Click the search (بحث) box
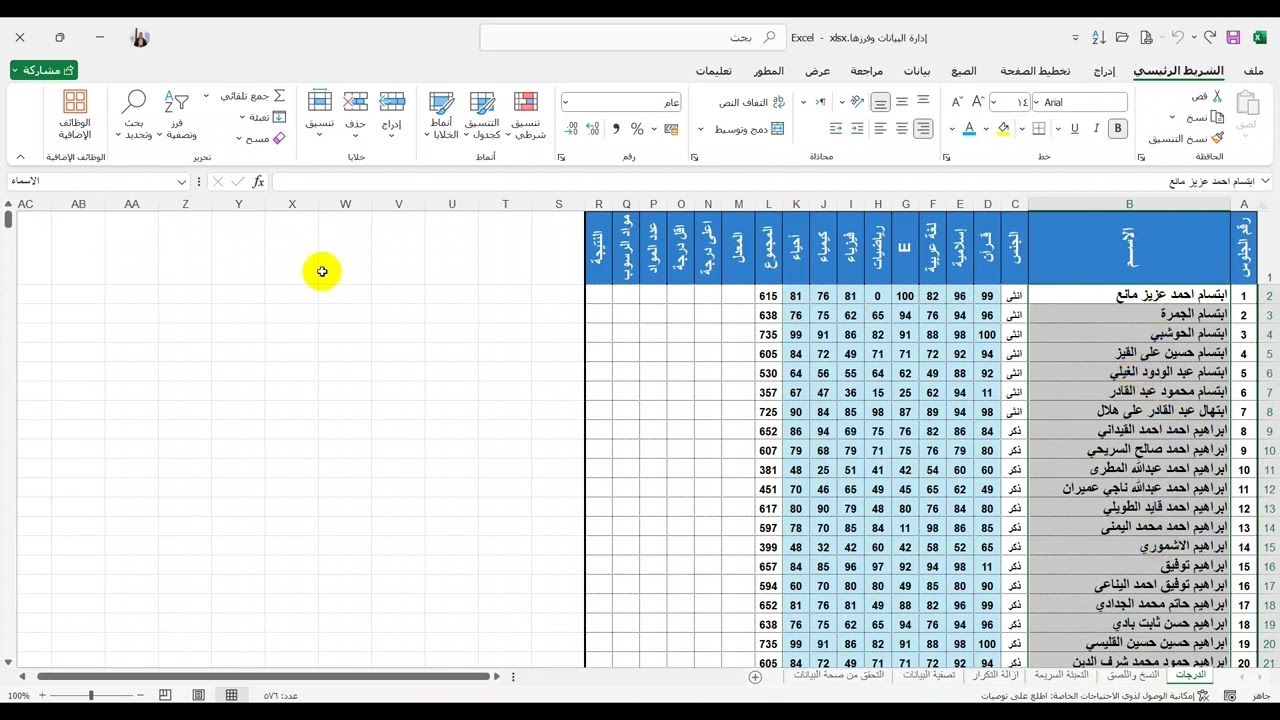 [632, 37]
